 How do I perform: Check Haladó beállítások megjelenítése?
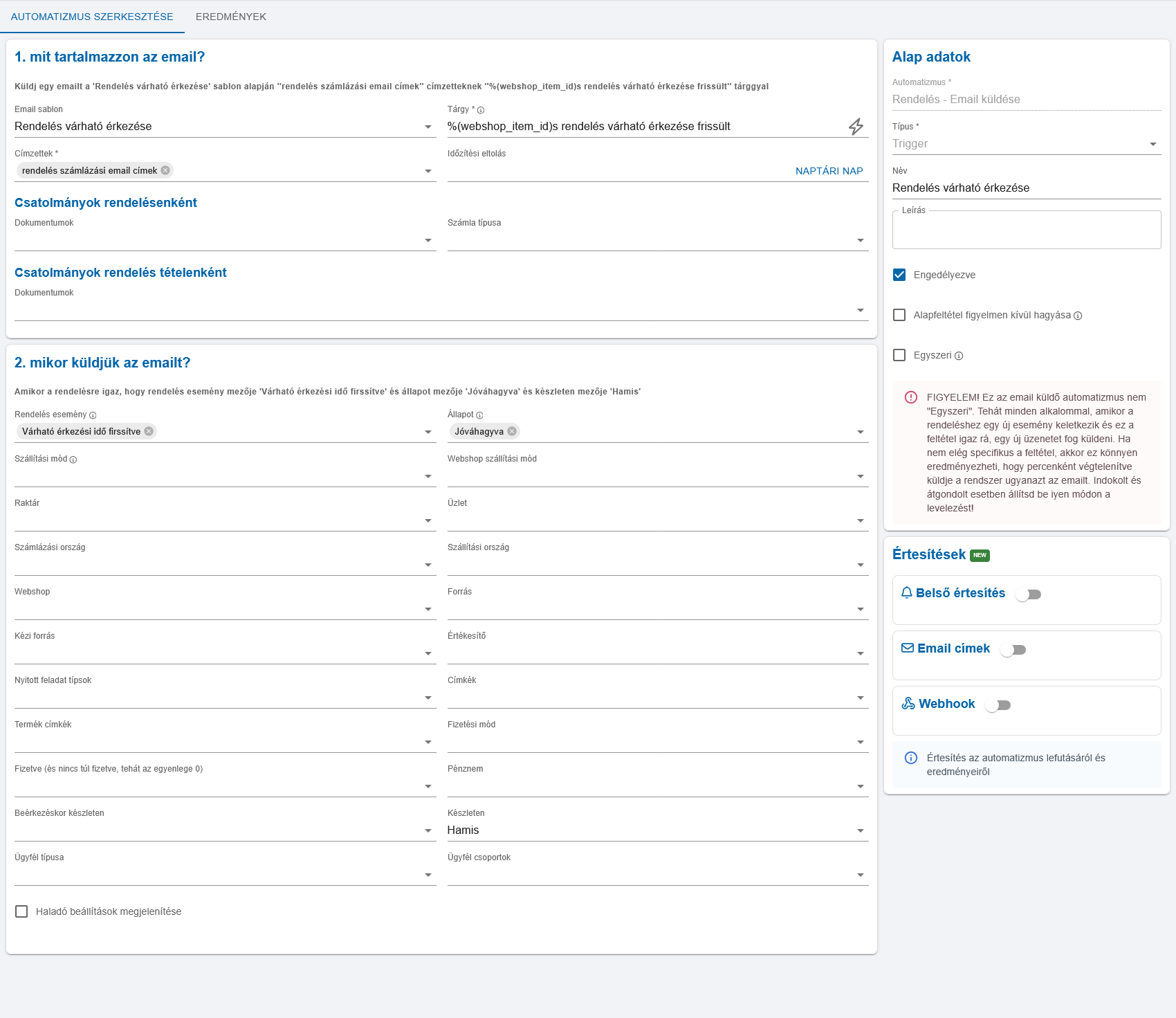(21, 911)
